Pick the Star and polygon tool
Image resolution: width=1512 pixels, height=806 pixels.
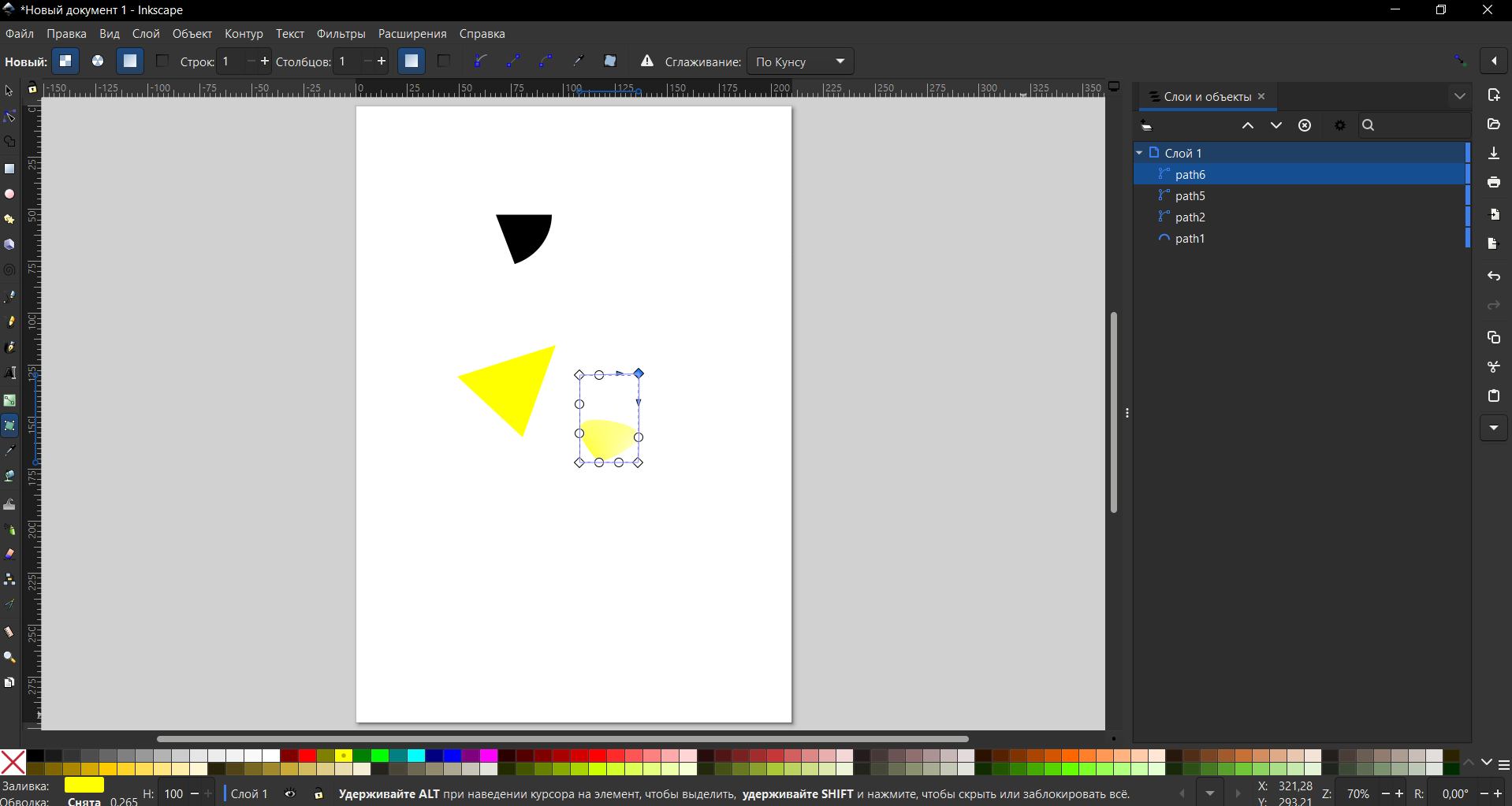coord(9,219)
